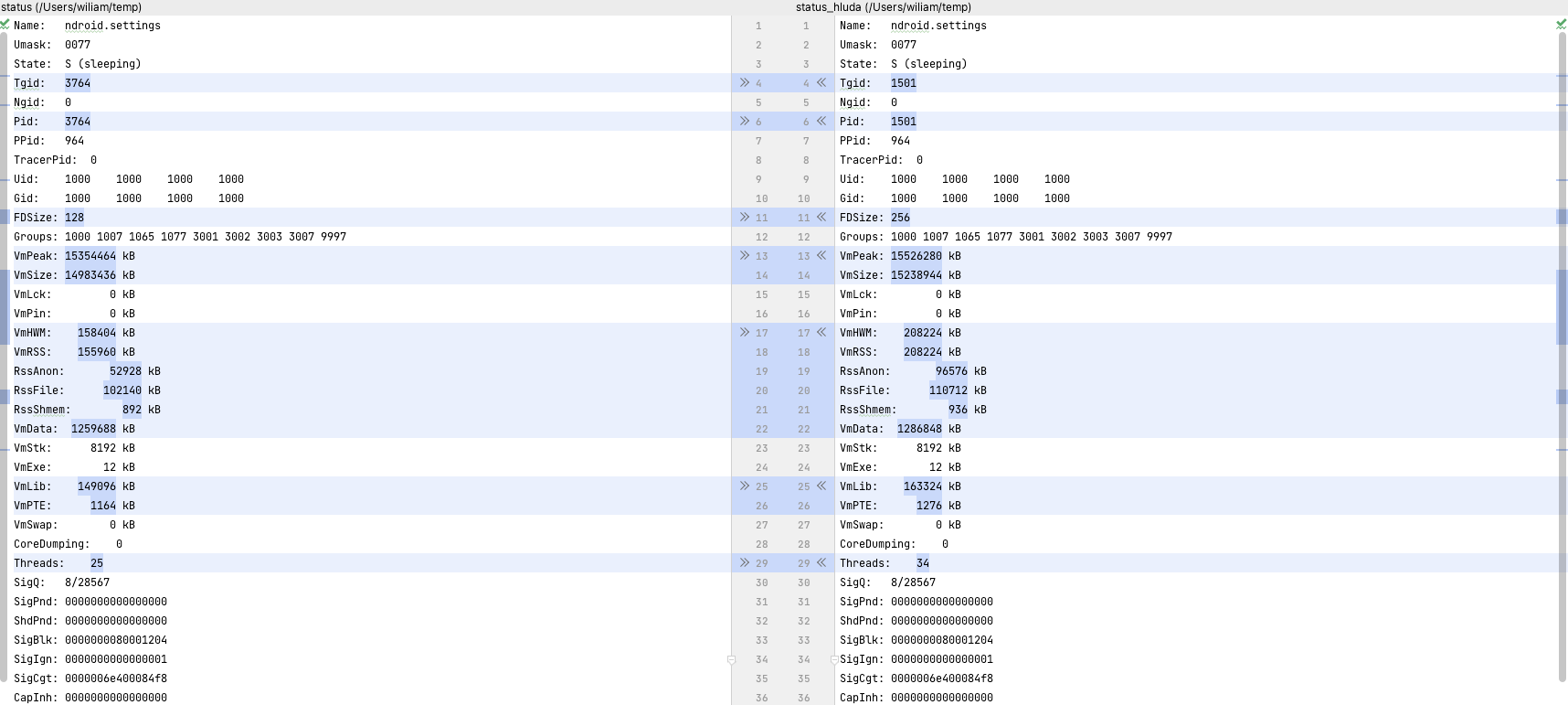Click VmPeak value 15354464 in left pane
Screen dimensions: 1568x705
90,256
